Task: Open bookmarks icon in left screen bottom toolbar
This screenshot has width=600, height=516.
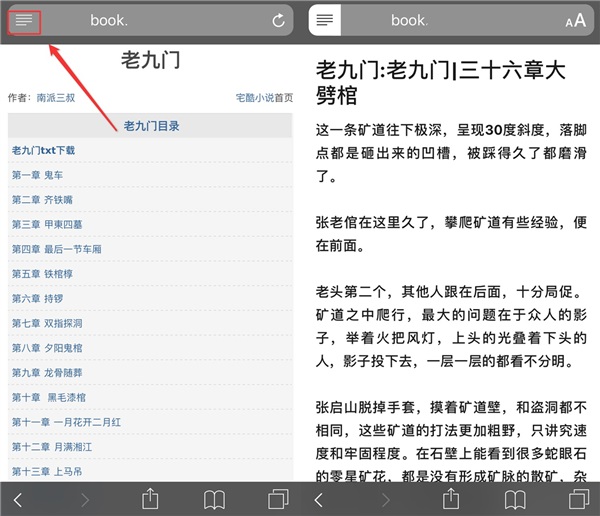Action: (x=214, y=500)
